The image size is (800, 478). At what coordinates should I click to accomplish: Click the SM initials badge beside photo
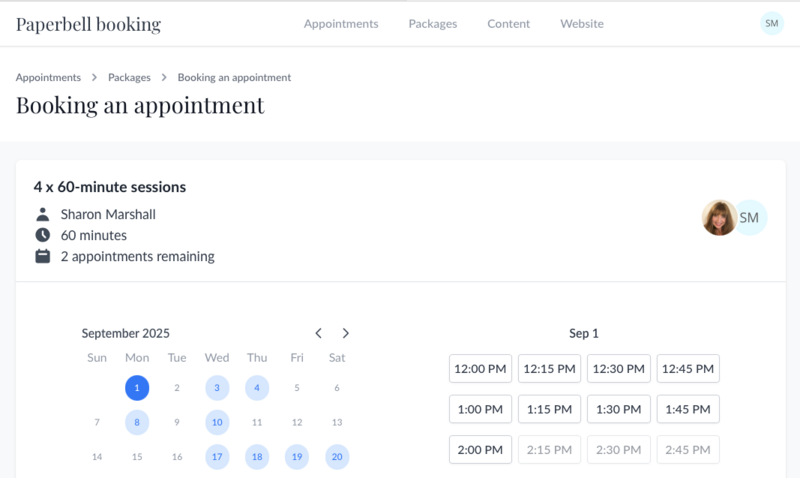coord(750,217)
